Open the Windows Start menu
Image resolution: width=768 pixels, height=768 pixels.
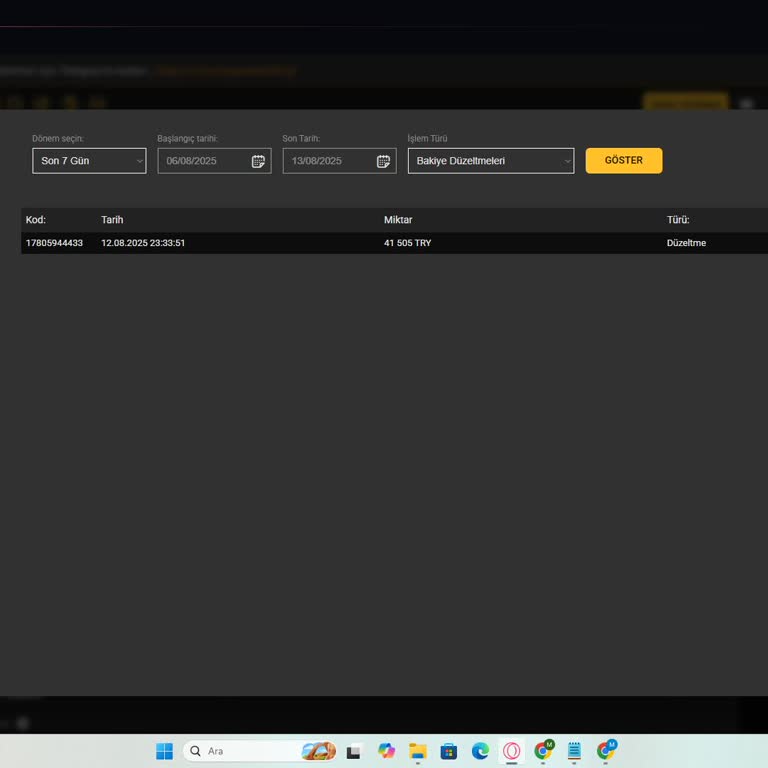[x=165, y=751]
